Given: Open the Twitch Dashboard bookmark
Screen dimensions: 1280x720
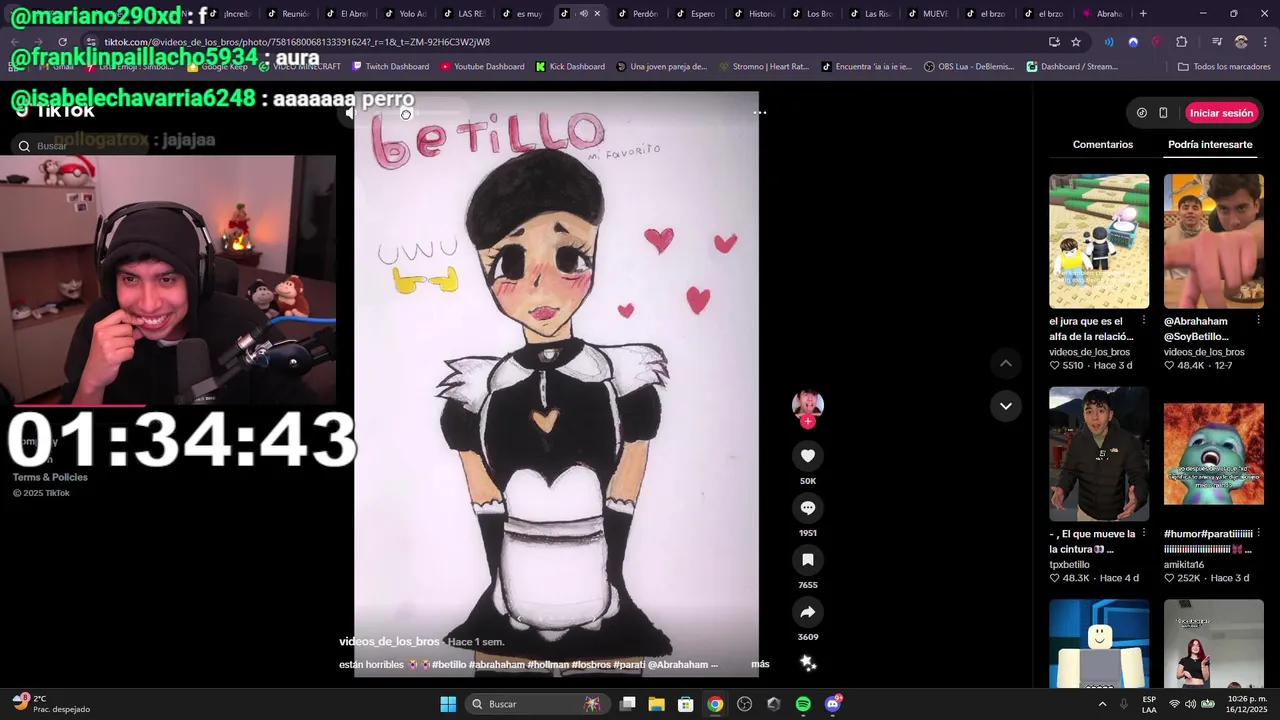Looking at the screenshot, I should click(x=389, y=67).
